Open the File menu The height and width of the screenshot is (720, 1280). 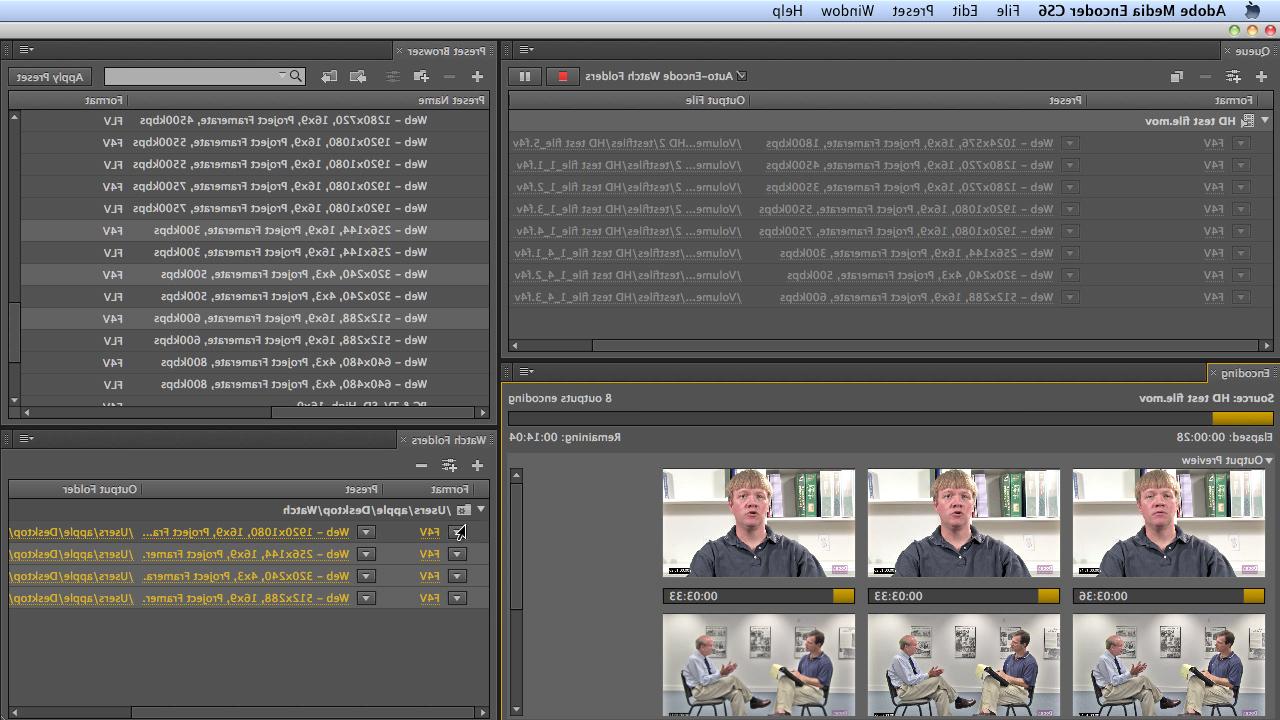[1008, 10]
